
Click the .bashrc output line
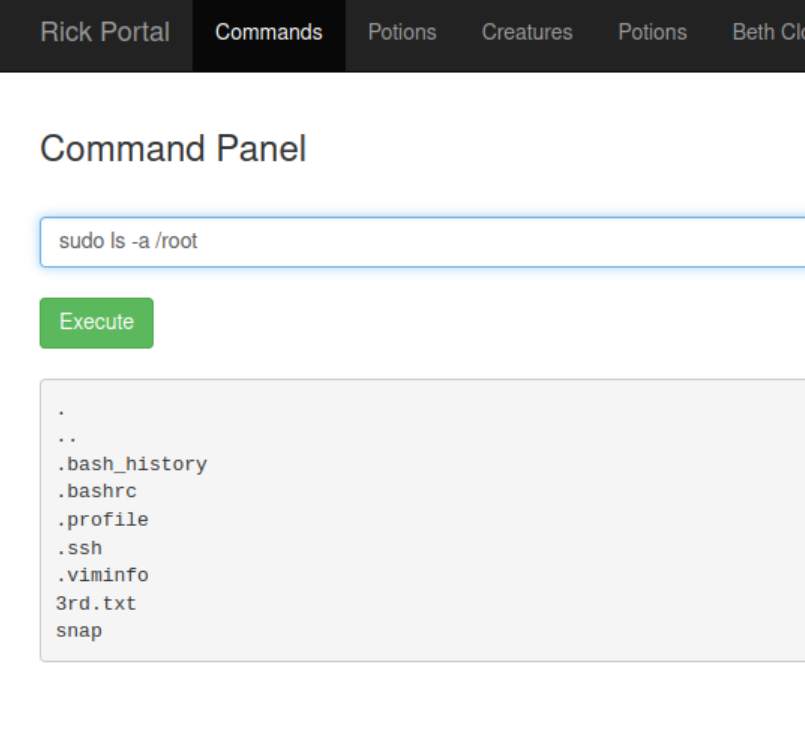[x=97, y=492]
